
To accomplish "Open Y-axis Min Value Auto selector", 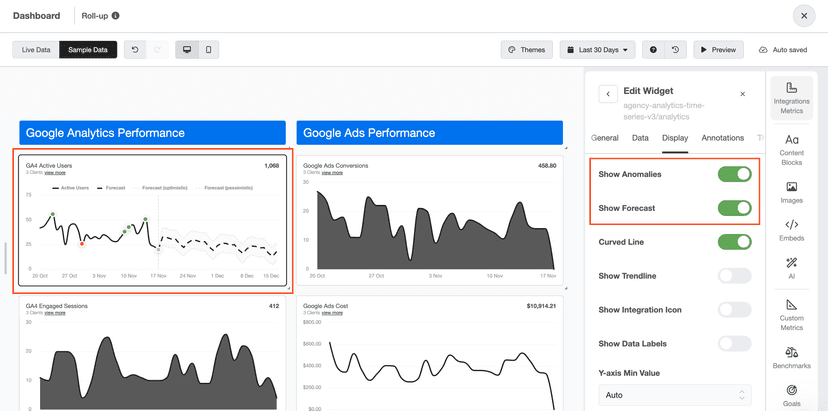I will pos(675,395).
